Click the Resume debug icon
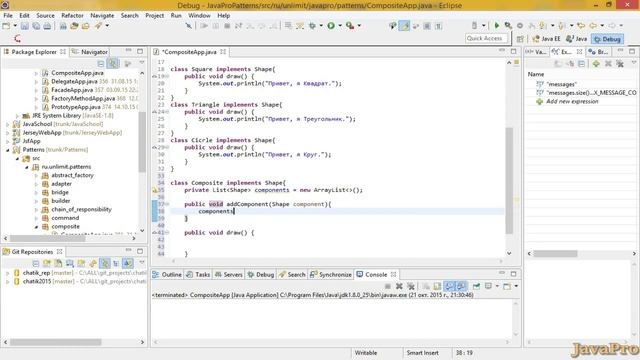 204,26
